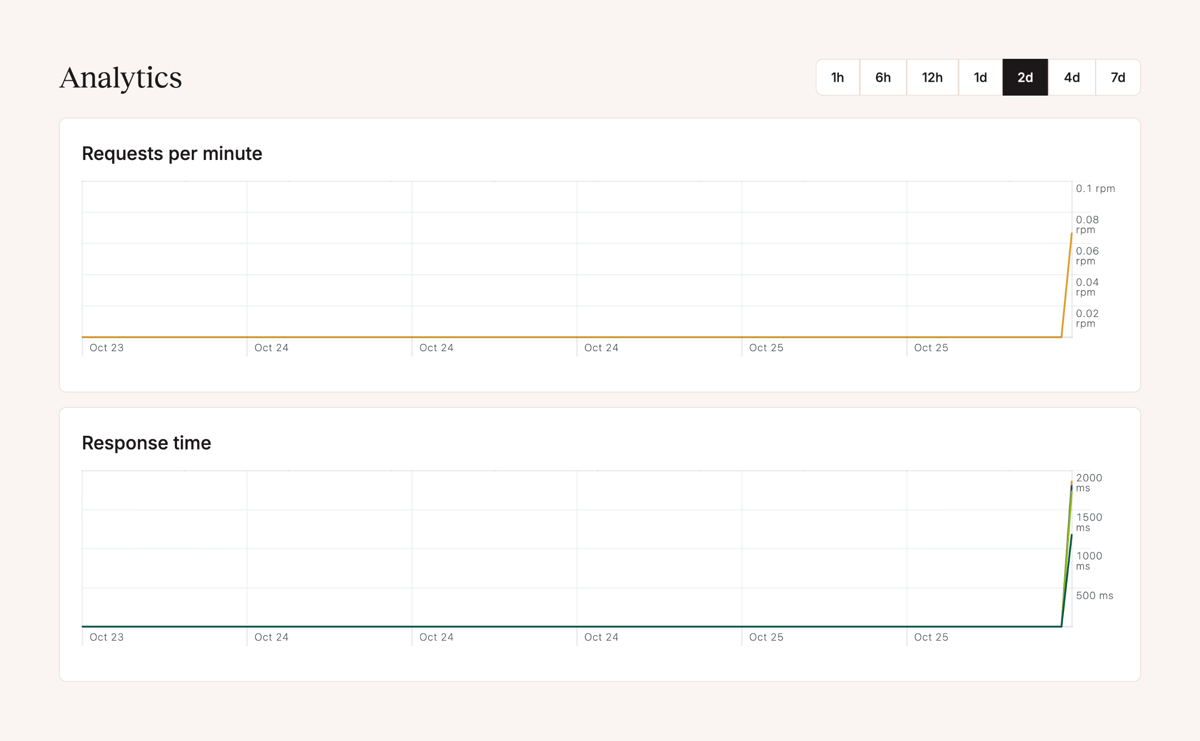1200x741 pixels.
Task: Click the Requests per minute chart heading
Action: [171, 153]
